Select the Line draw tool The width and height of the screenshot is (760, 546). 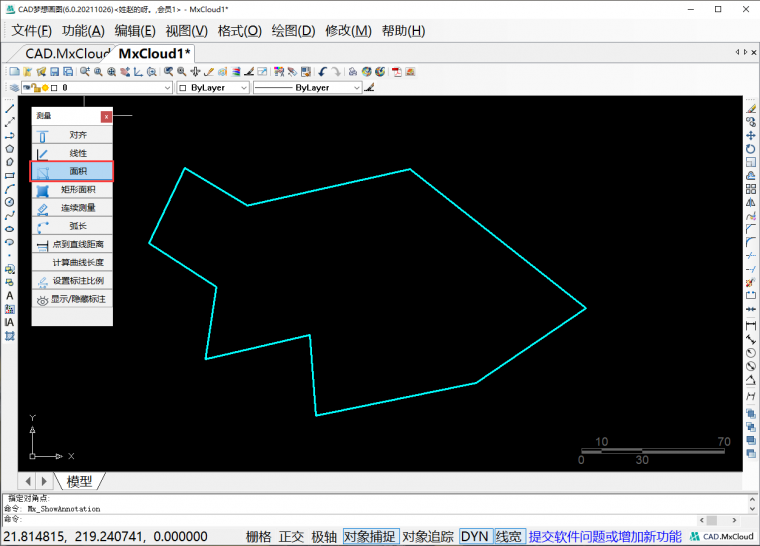(9, 109)
